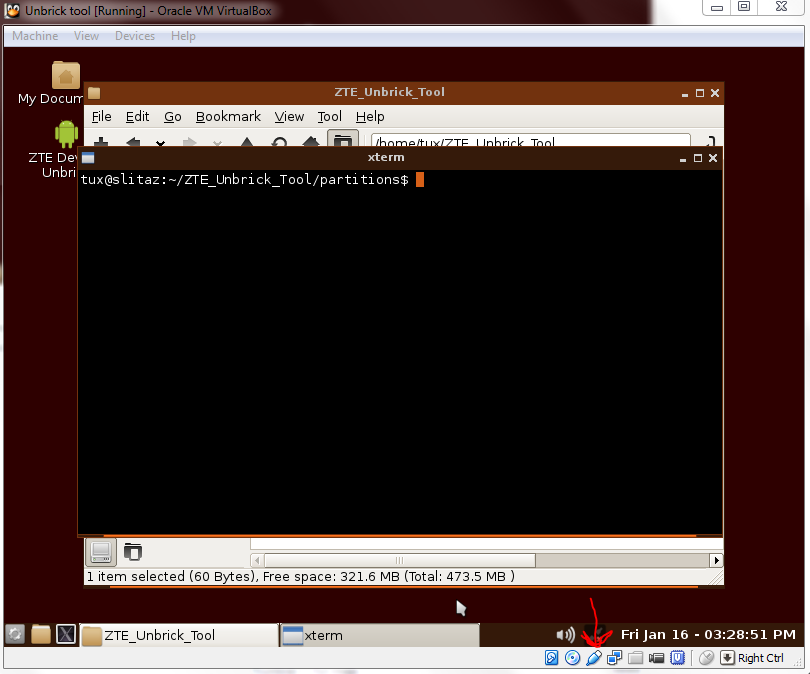Click the xterm window menu icon in title bar
810x674 pixels.
point(88,158)
